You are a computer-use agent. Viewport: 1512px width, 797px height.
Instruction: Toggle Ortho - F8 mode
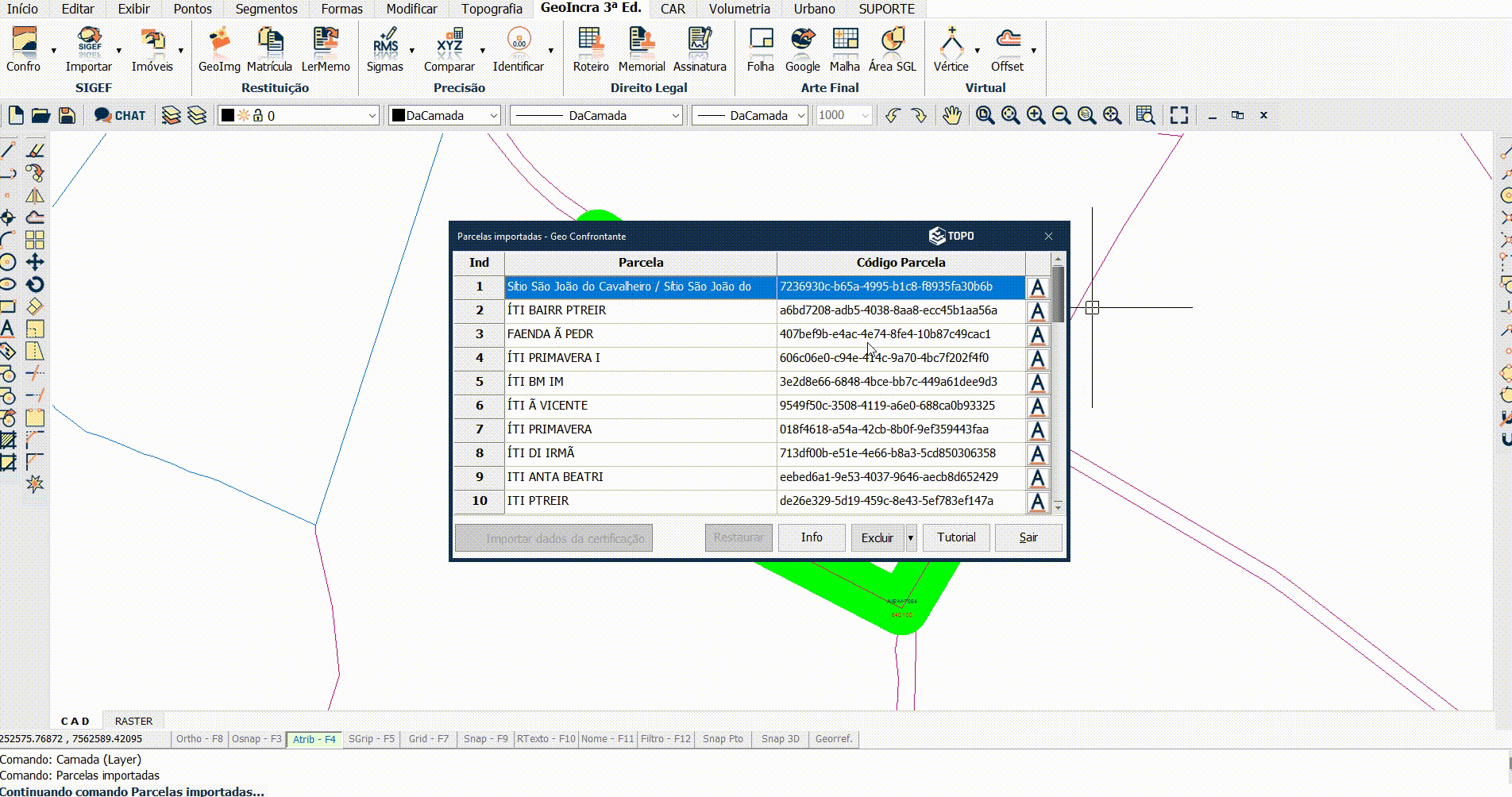pos(199,739)
